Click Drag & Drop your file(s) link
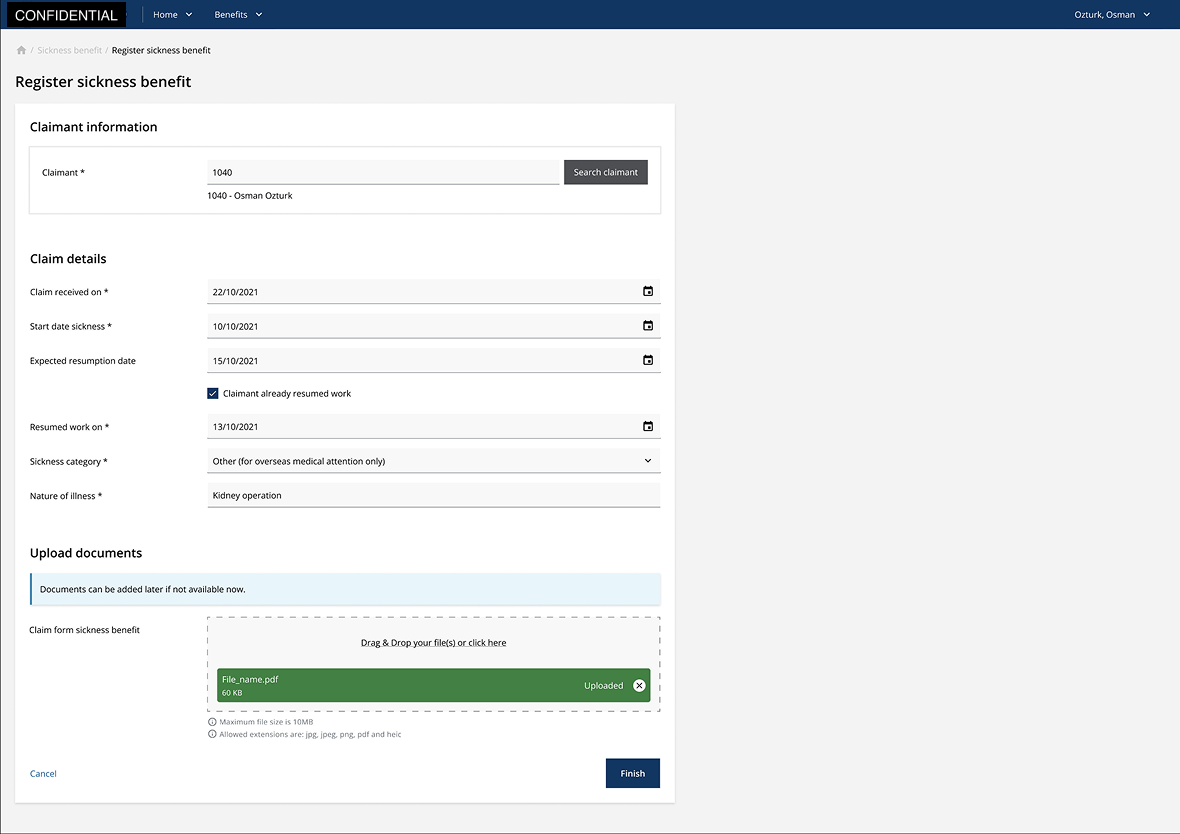The image size is (1180, 834). (x=433, y=643)
